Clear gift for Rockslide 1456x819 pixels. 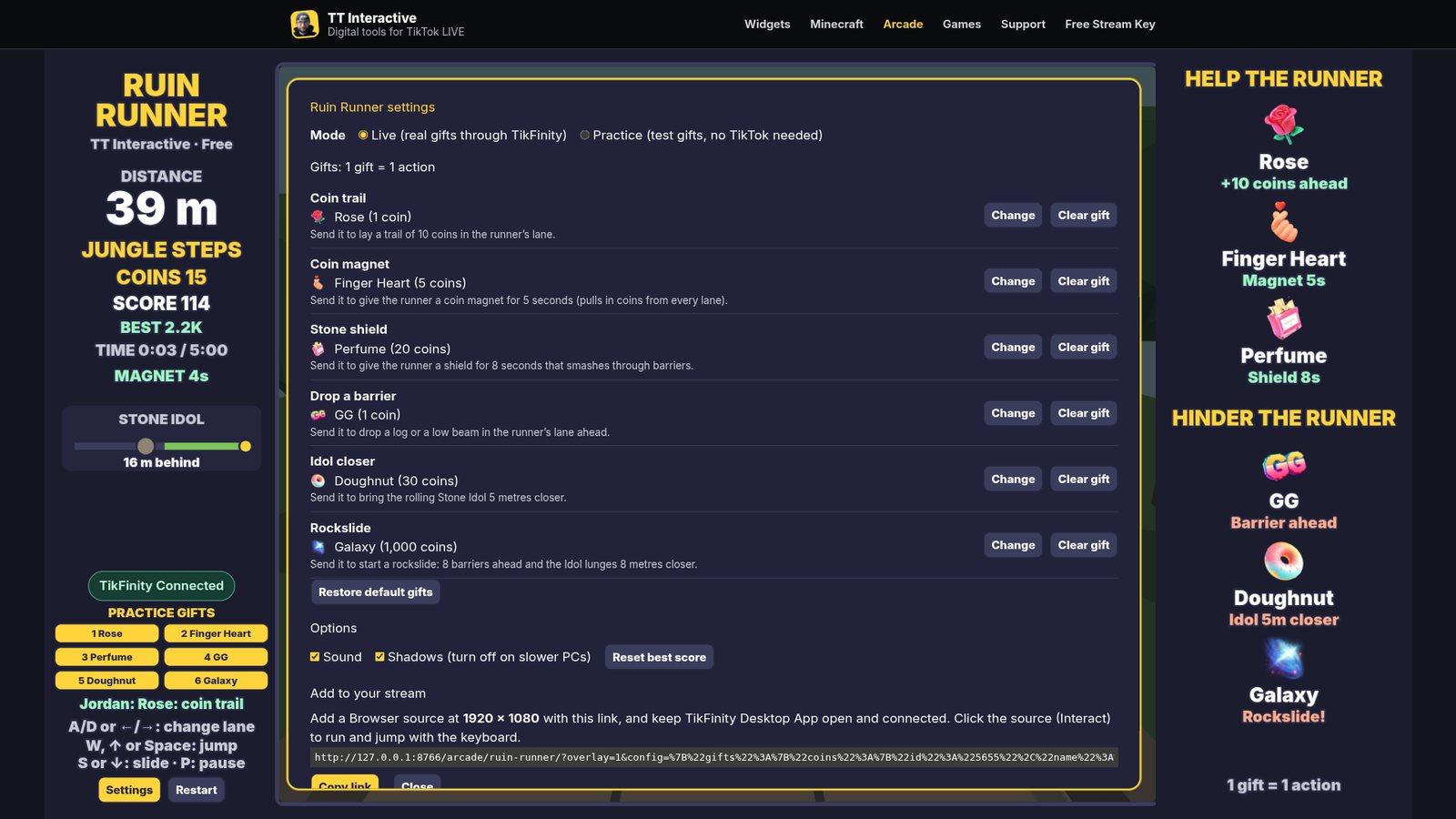point(1084,545)
